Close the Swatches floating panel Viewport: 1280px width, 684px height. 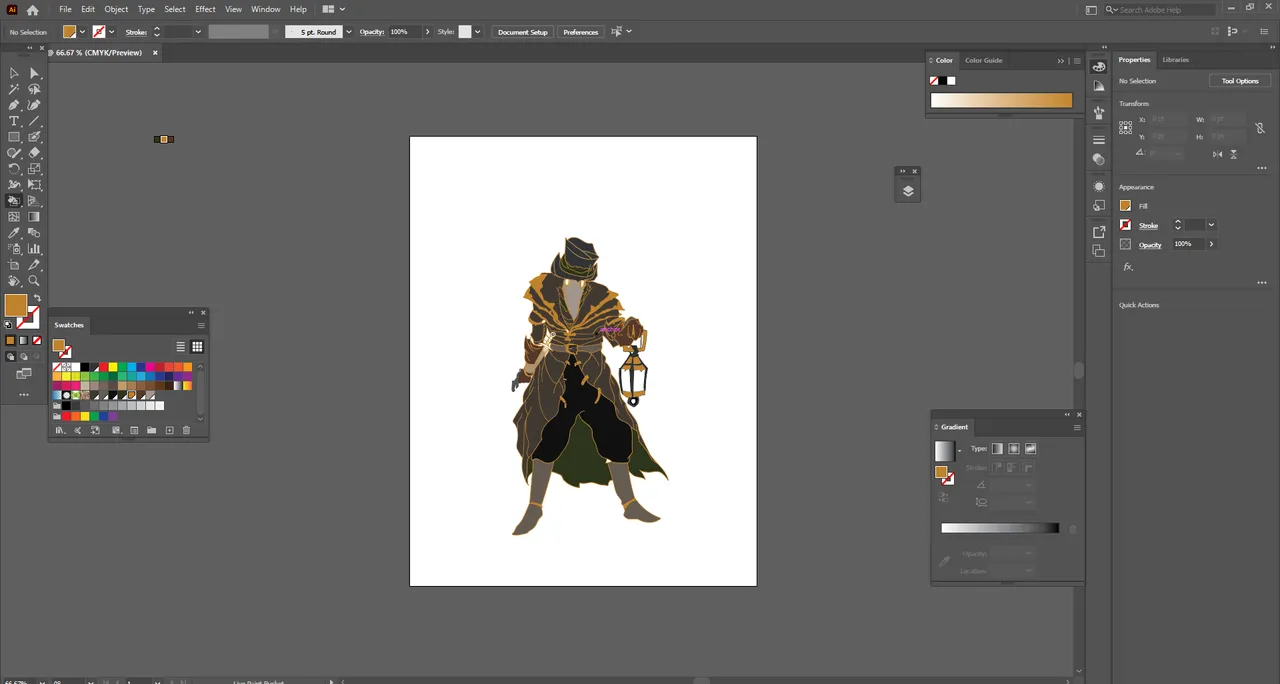pos(203,313)
